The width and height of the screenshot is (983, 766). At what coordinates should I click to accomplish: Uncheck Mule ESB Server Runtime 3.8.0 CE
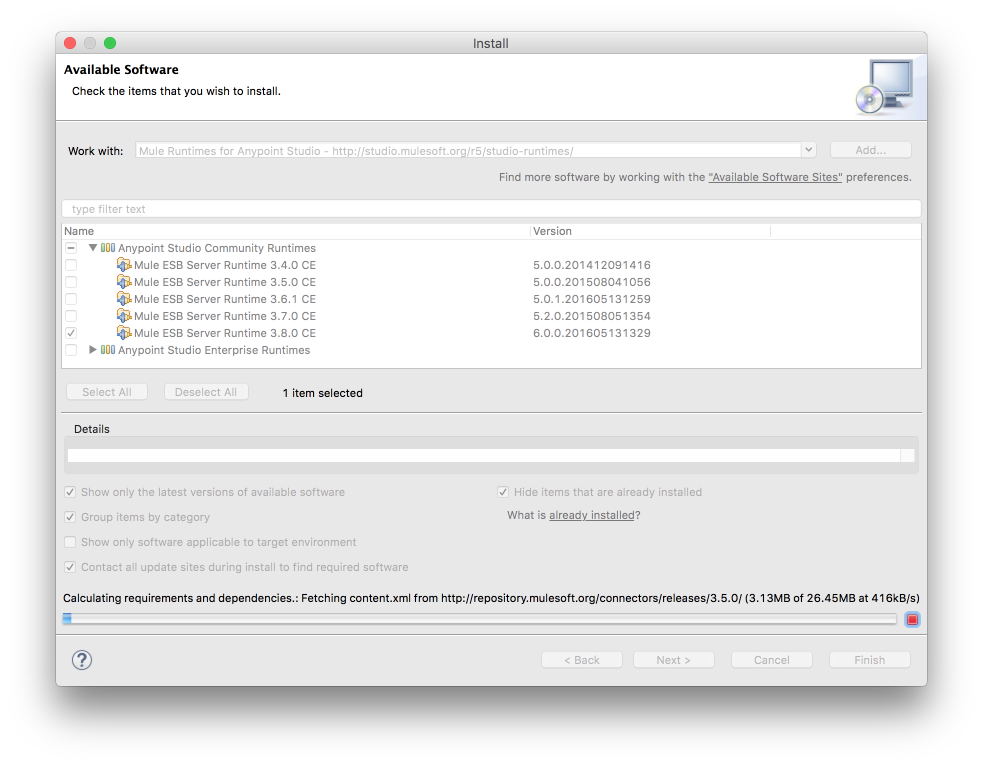click(x=71, y=332)
